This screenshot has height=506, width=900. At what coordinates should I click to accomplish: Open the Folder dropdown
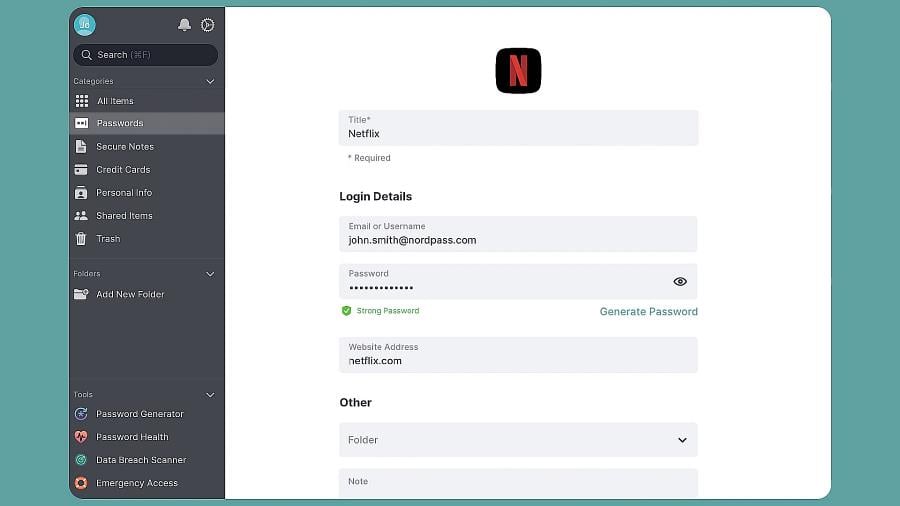tap(518, 440)
